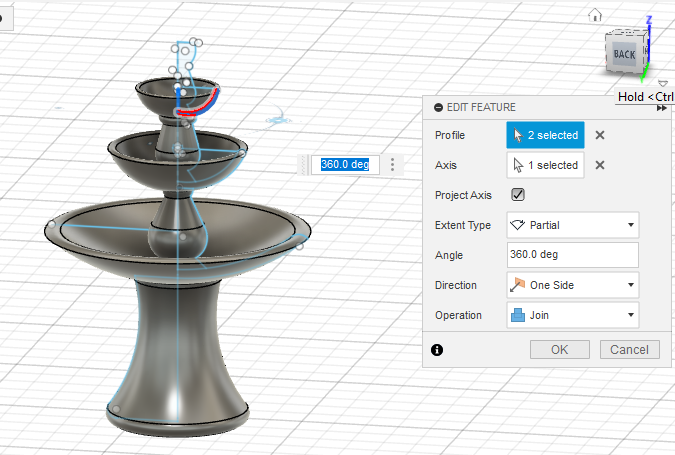Open the Extent Type dropdown showing Partial
The width and height of the screenshot is (675, 455).
[573, 225]
